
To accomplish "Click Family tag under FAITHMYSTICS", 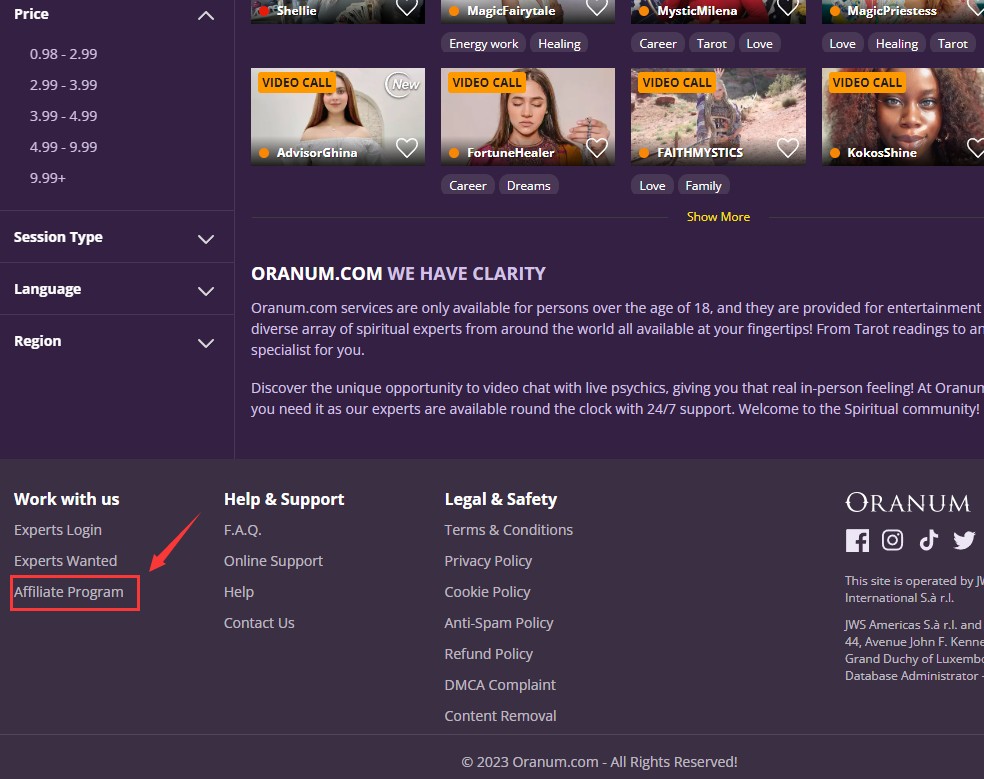I will tap(703, 185).
